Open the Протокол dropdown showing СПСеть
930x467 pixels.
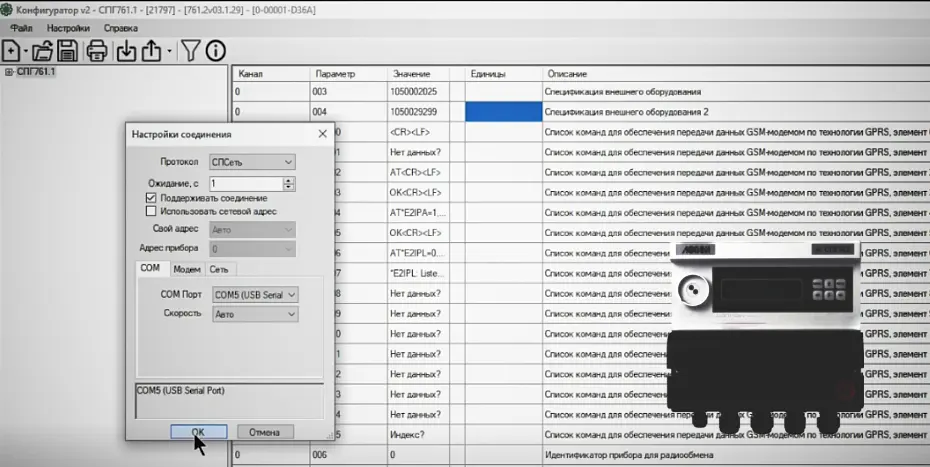(x=252, y=162)
